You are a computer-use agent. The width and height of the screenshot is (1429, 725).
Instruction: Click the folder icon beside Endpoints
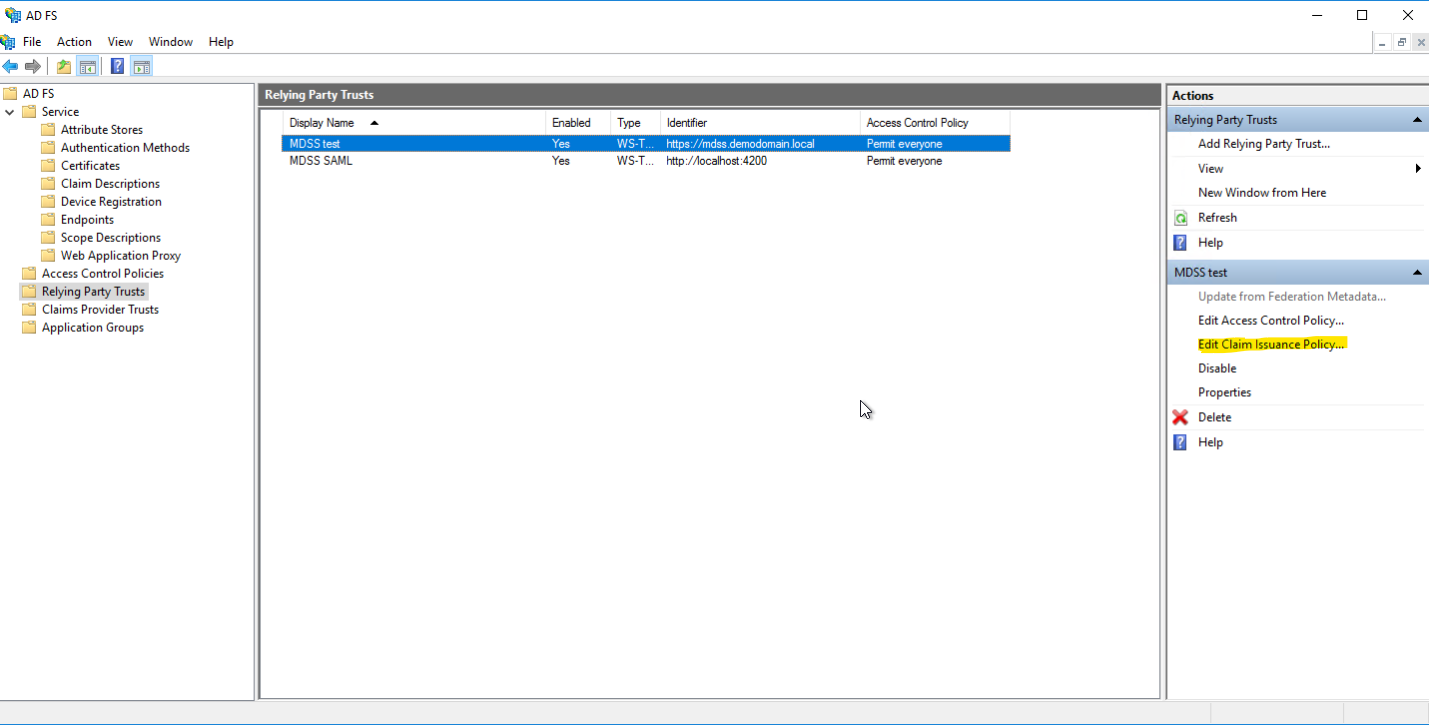pos(48,220)
